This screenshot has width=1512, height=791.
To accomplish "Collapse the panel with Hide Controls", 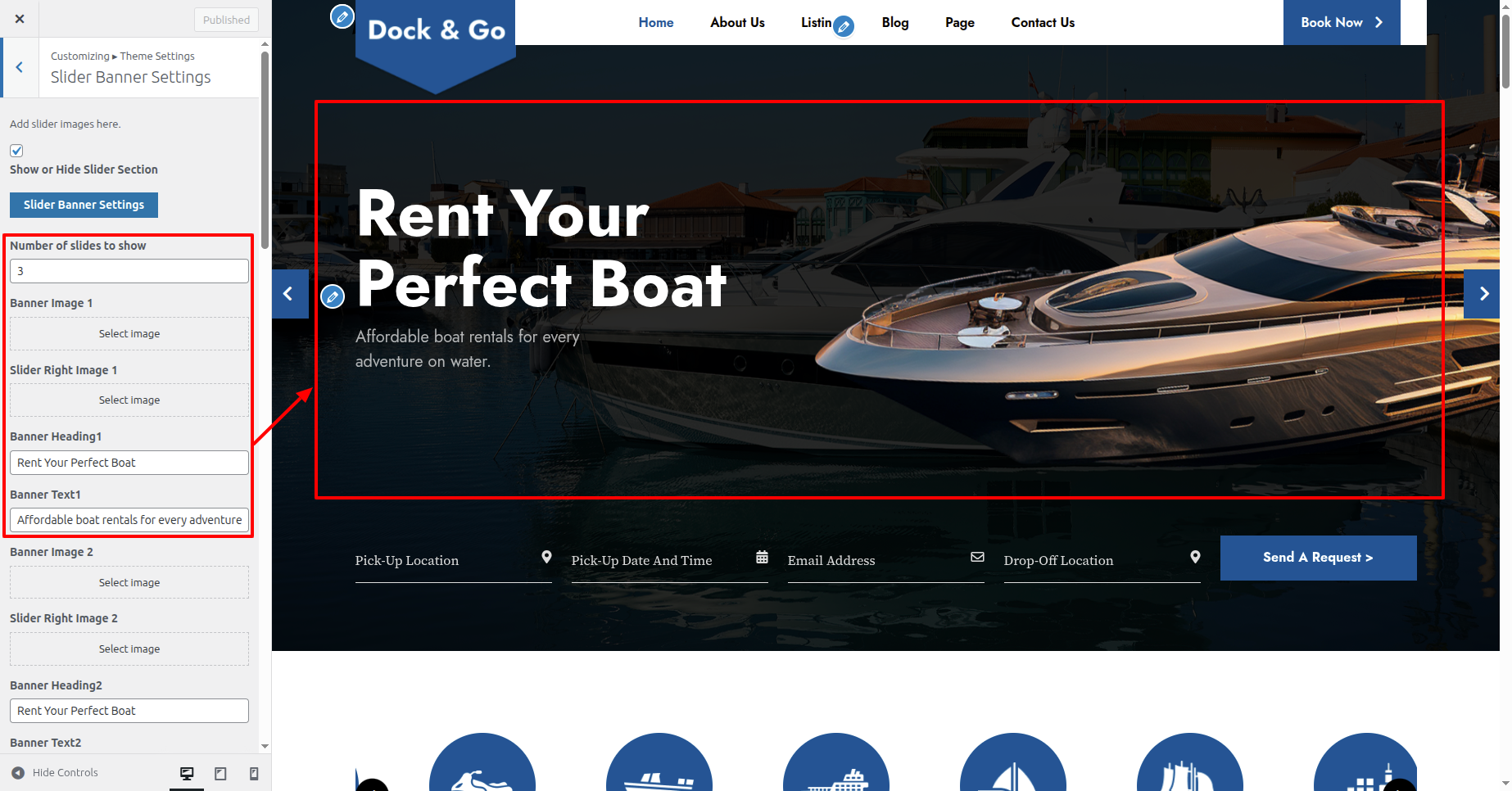I will tap(55, 772).
